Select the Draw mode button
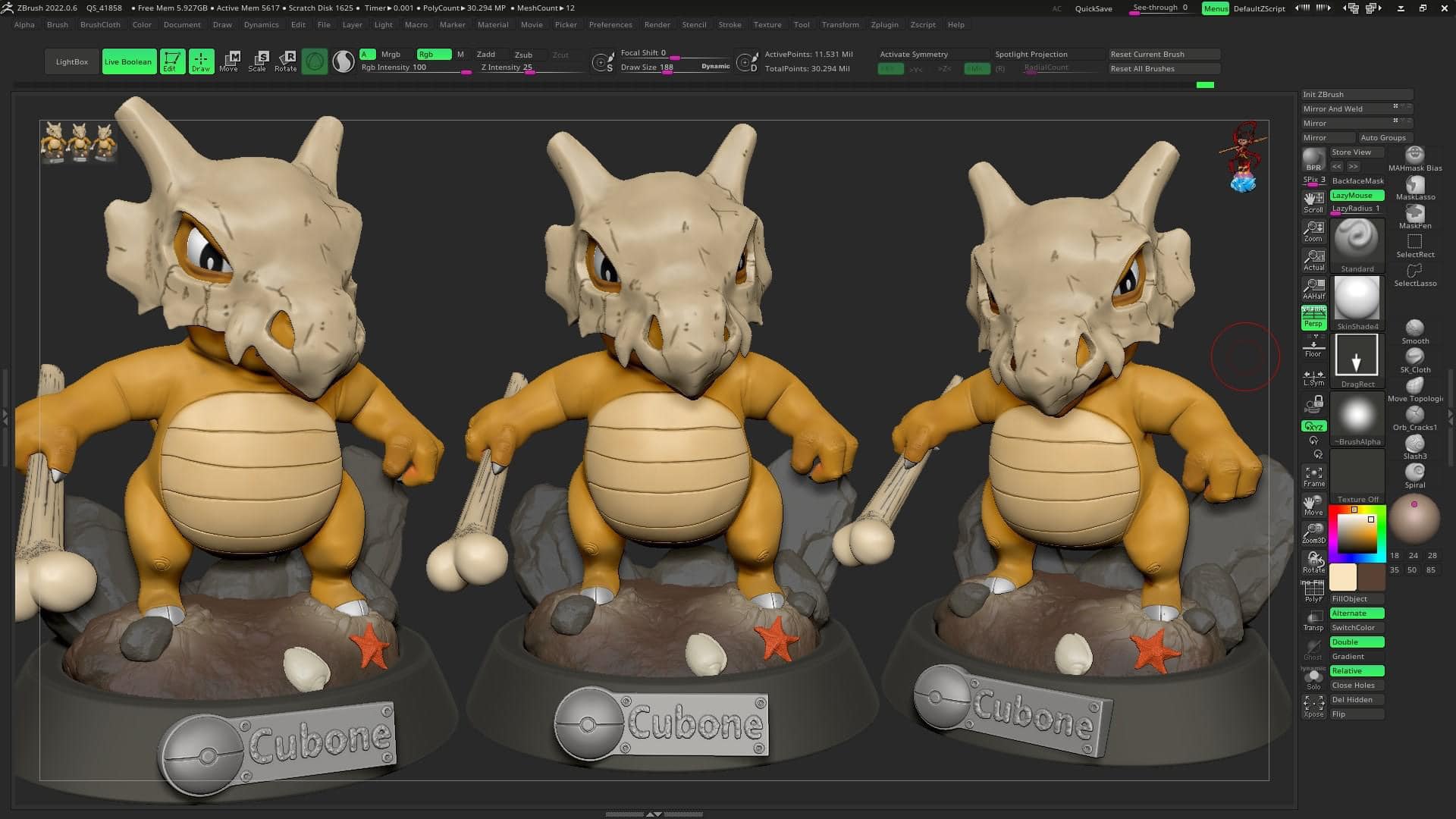Viewport: 1456px width, 819px height. [x=201, y=61]
